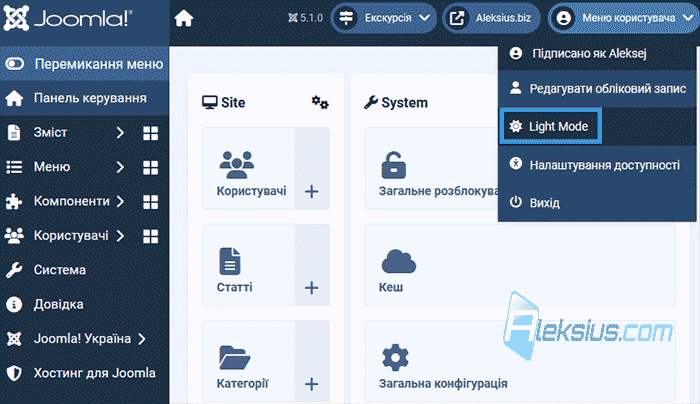Open Панель керування in sidebar
700x404 pixels.
[x=84, y=98]
